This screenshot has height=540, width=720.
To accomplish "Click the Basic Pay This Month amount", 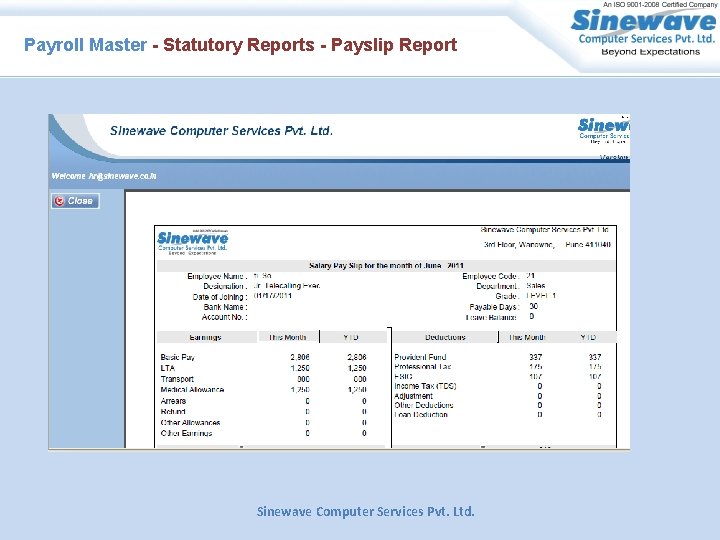I will click(300, 357).
